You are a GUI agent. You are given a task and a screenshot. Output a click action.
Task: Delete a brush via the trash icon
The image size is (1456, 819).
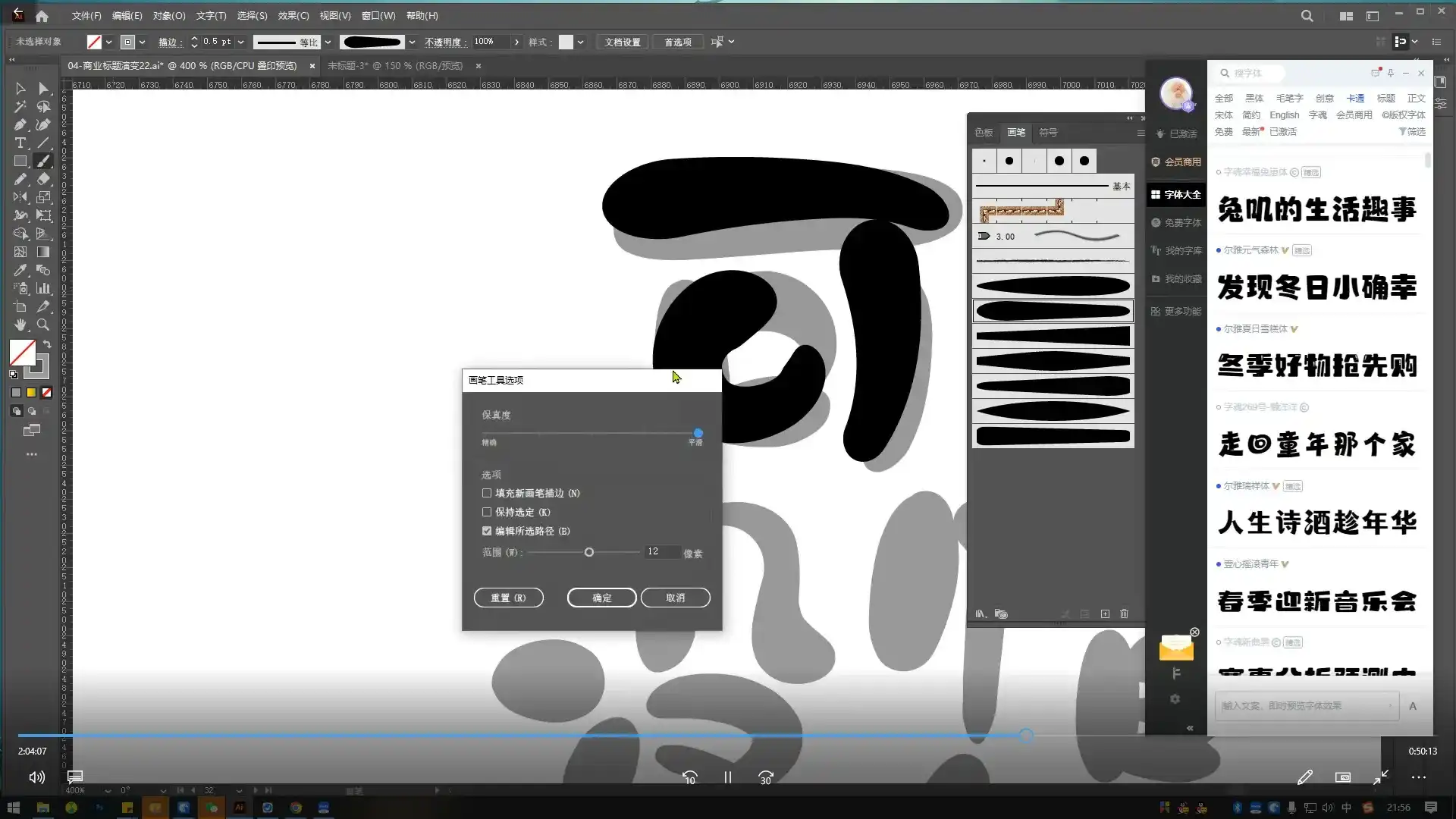1124,613
